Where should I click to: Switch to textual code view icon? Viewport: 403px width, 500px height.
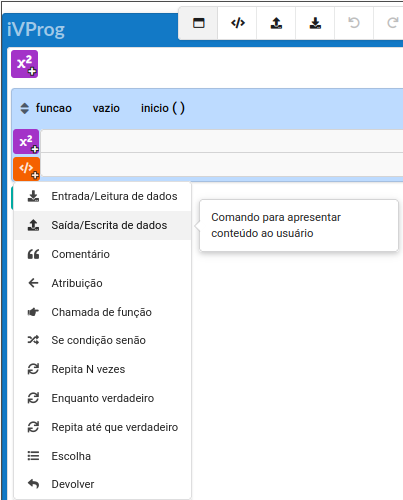click(238, 23)
